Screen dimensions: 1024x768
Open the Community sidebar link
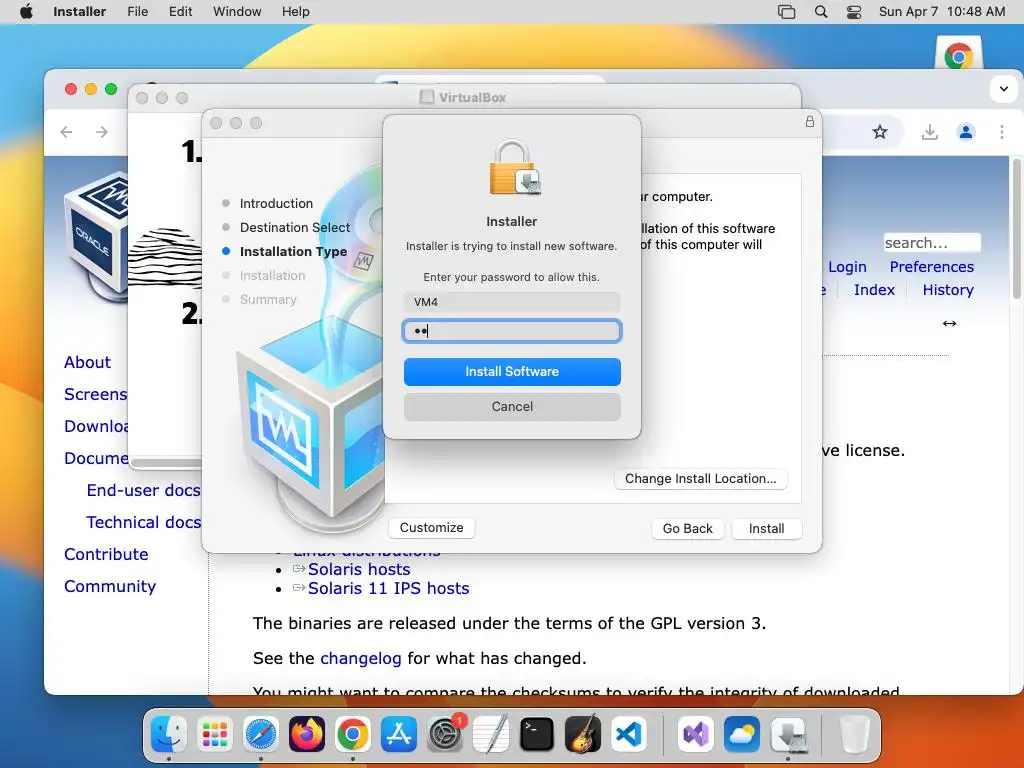coord(110,586)
